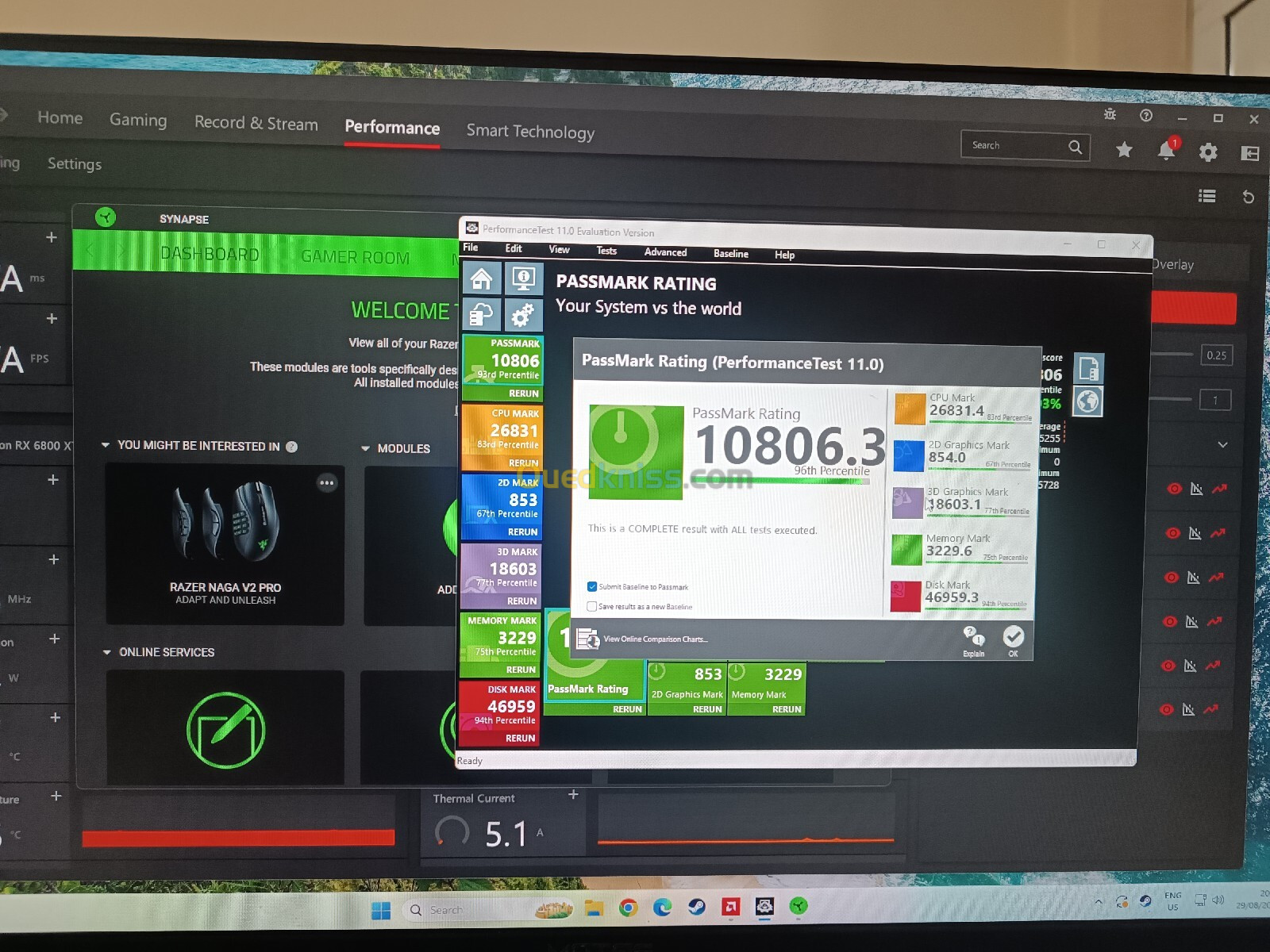Toggle the topmost red graph trend icon
The width and height of the screenshot is (1270, 952).
(x=1219, y=489)
